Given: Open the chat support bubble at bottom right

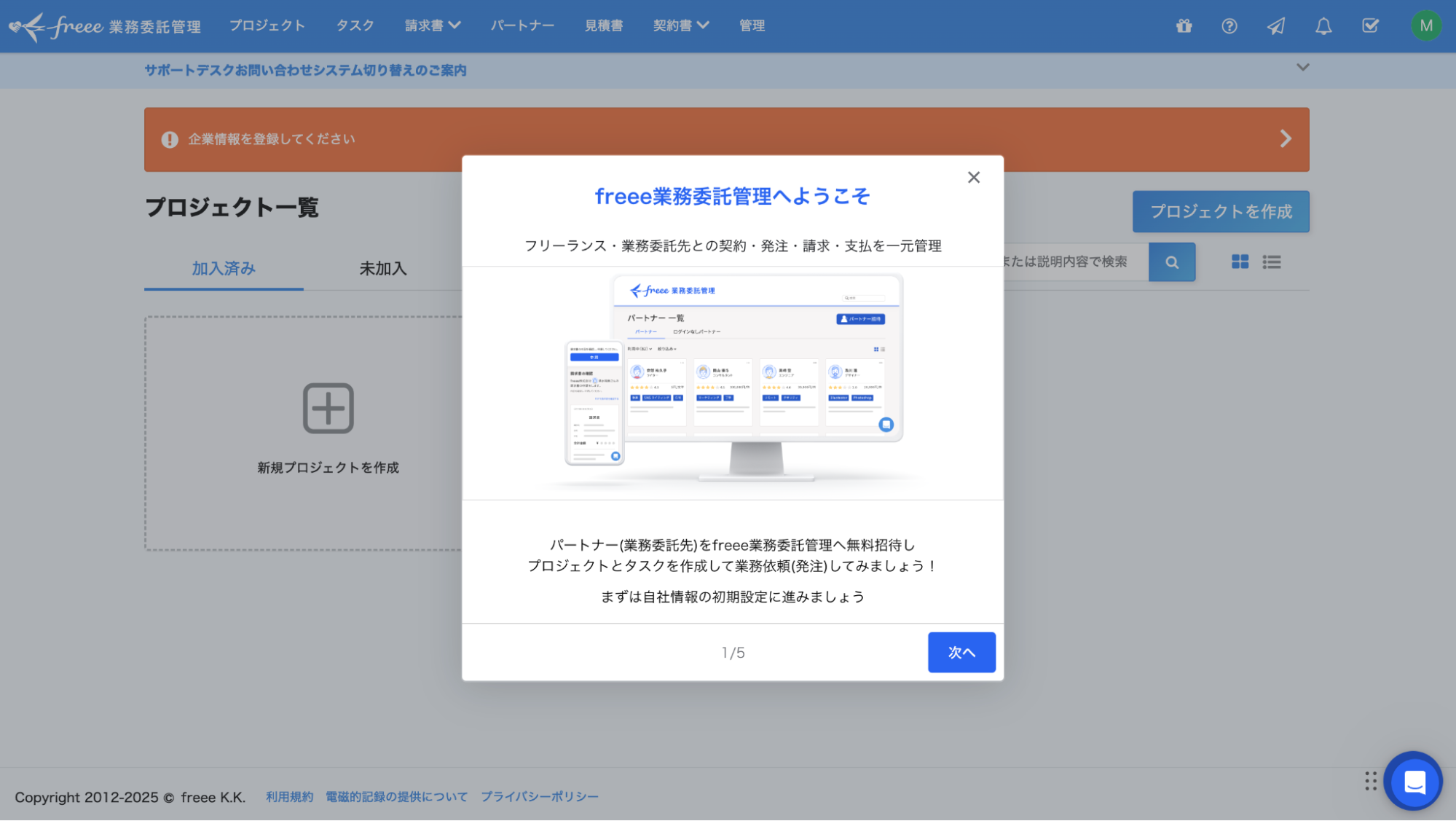Looking at the screenshot, I should point(1413,781).
